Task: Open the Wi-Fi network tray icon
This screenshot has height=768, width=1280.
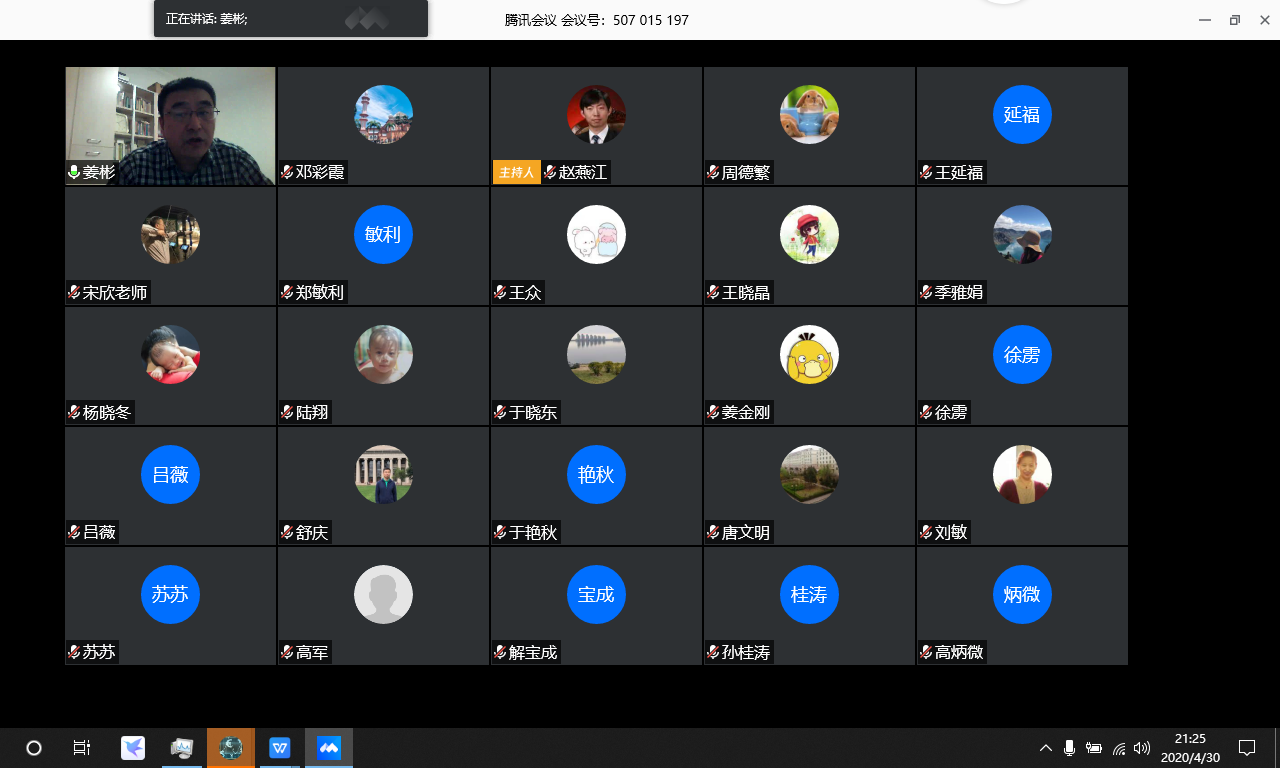Action: [x=1118, y=748]
